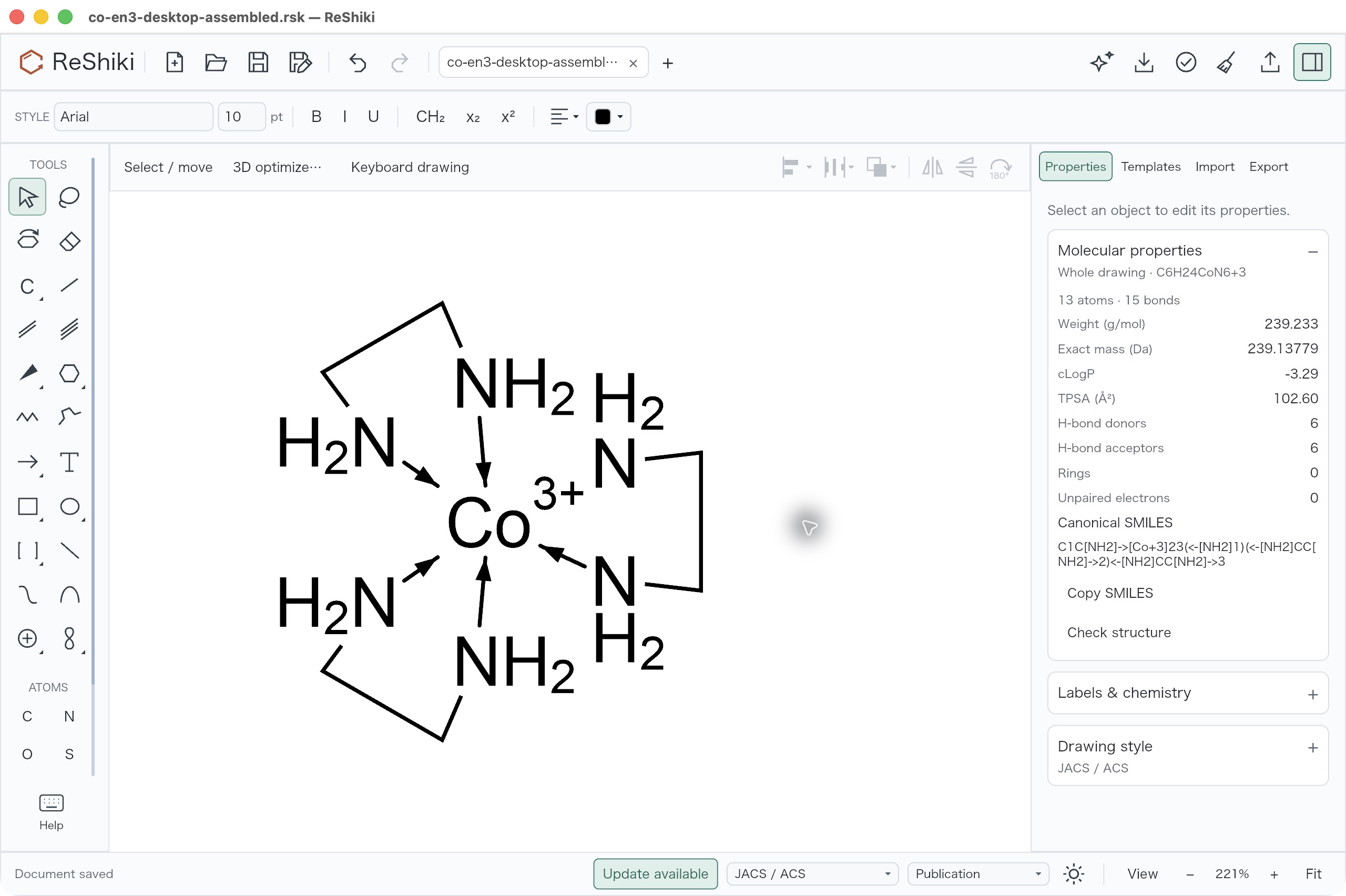Undo the last action
1346x896 pixels.
coord(358,62)
